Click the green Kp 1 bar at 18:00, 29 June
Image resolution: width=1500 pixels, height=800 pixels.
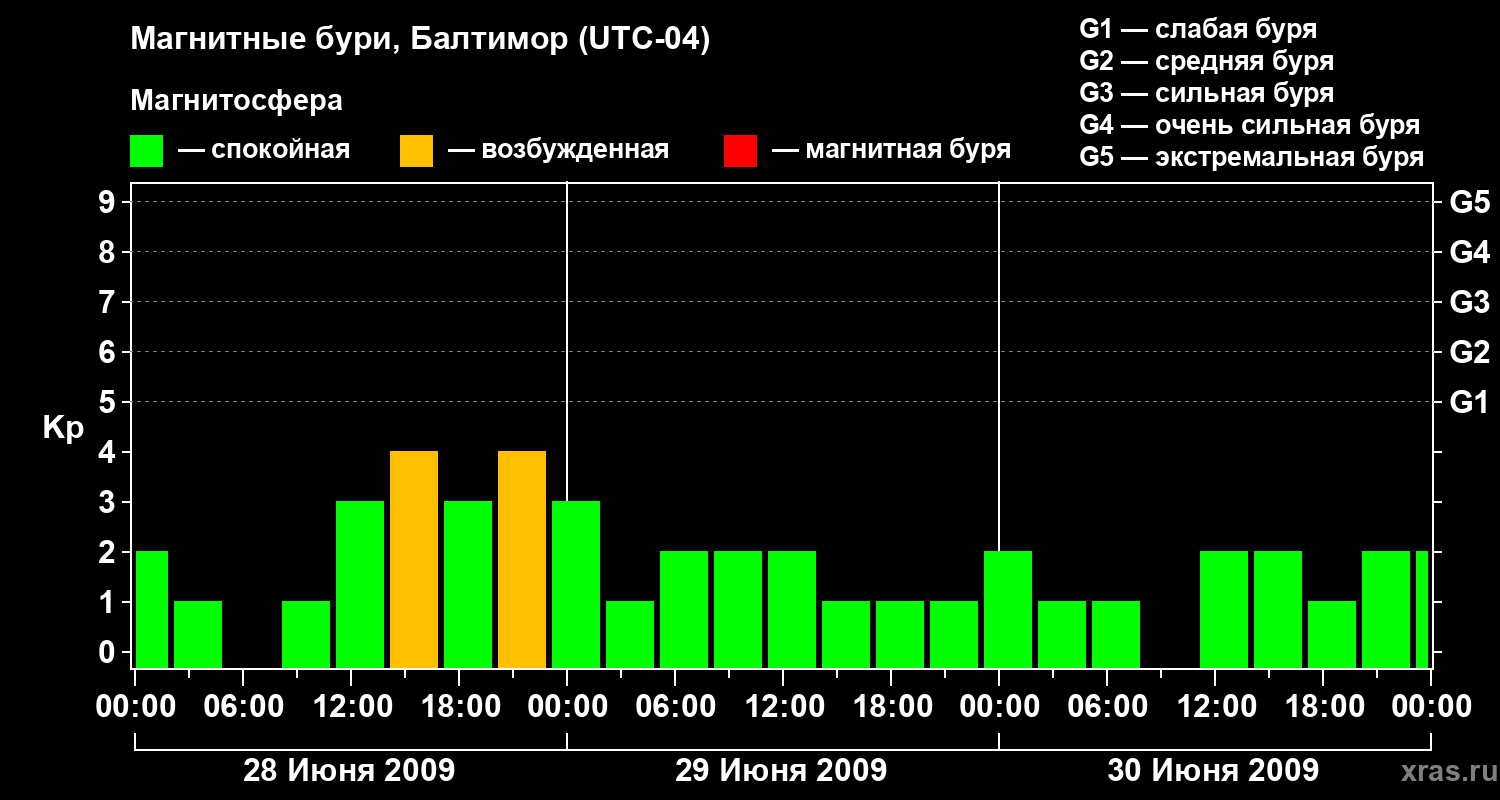point(900,635)
